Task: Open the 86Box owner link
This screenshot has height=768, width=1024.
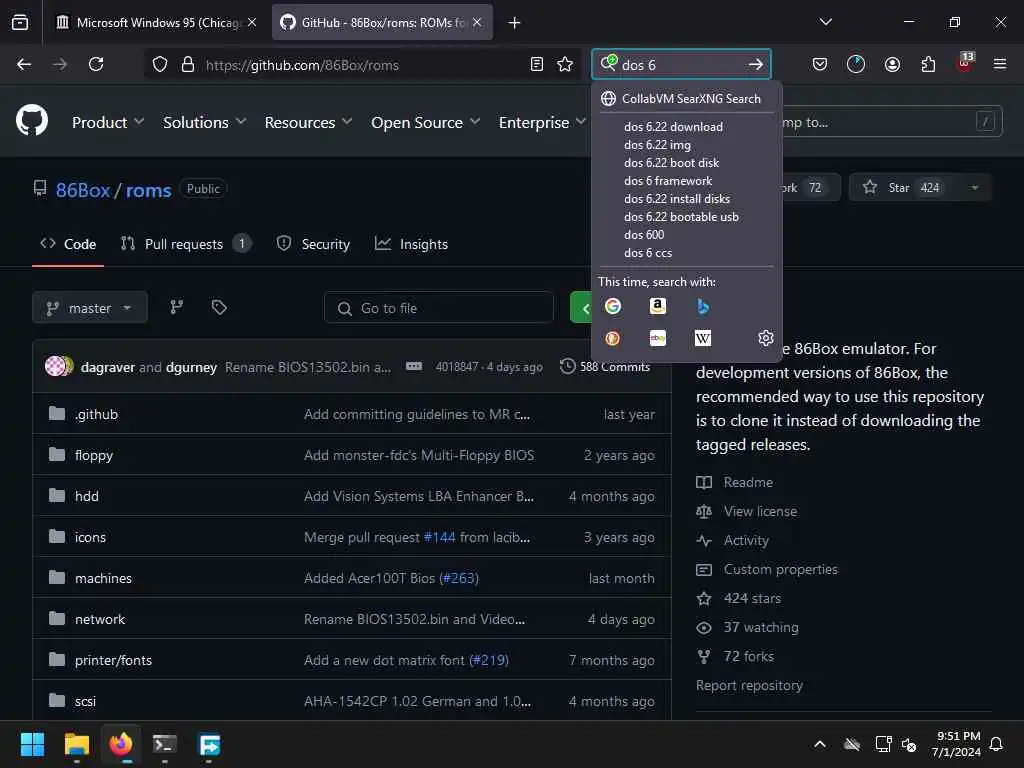Action: coord(83,190)
